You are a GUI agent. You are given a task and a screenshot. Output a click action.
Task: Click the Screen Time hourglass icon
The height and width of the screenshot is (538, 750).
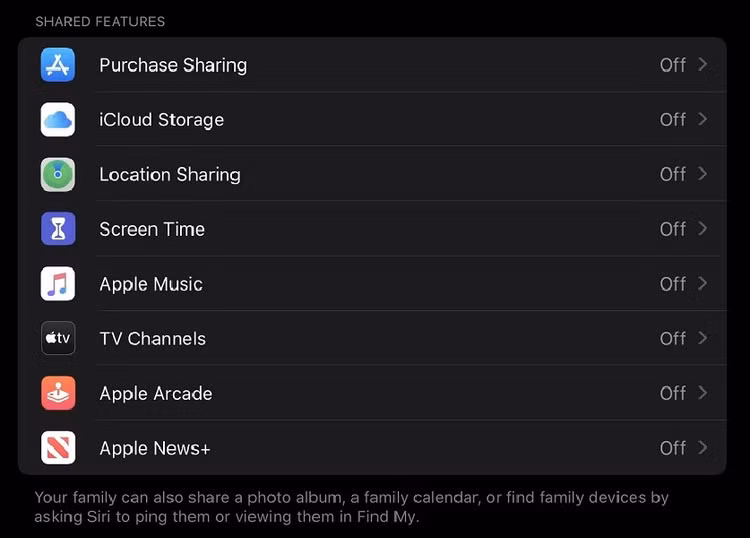[x=58, y=229]
